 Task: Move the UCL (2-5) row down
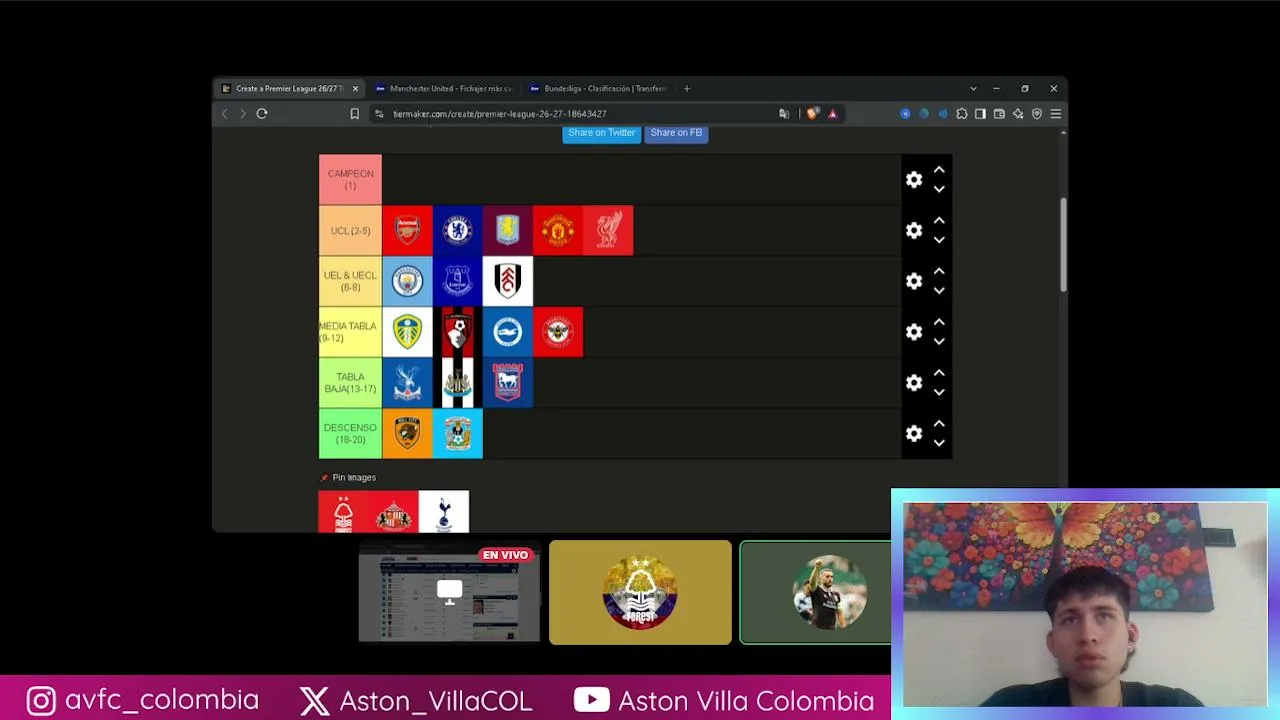pyautogui.click(x=939, y=240)
